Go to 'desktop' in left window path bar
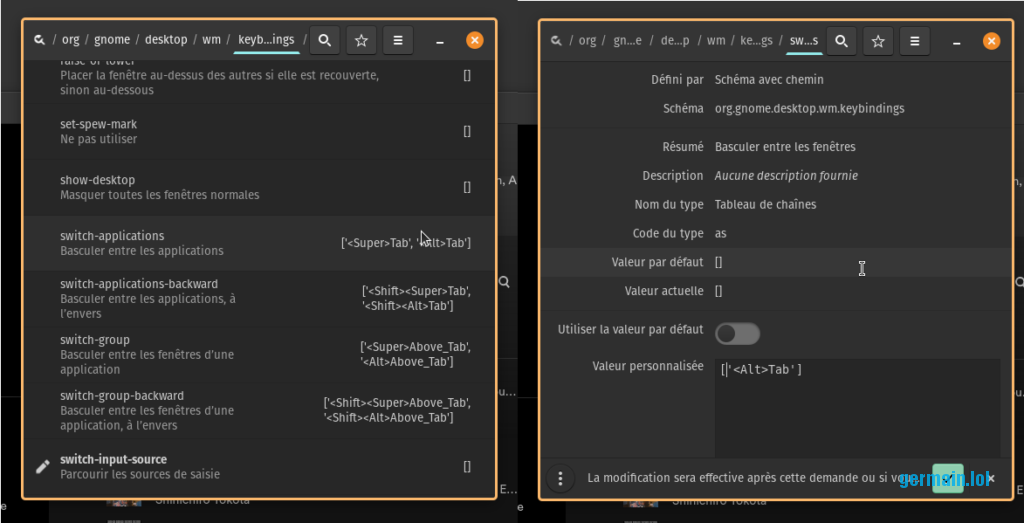 166,40
